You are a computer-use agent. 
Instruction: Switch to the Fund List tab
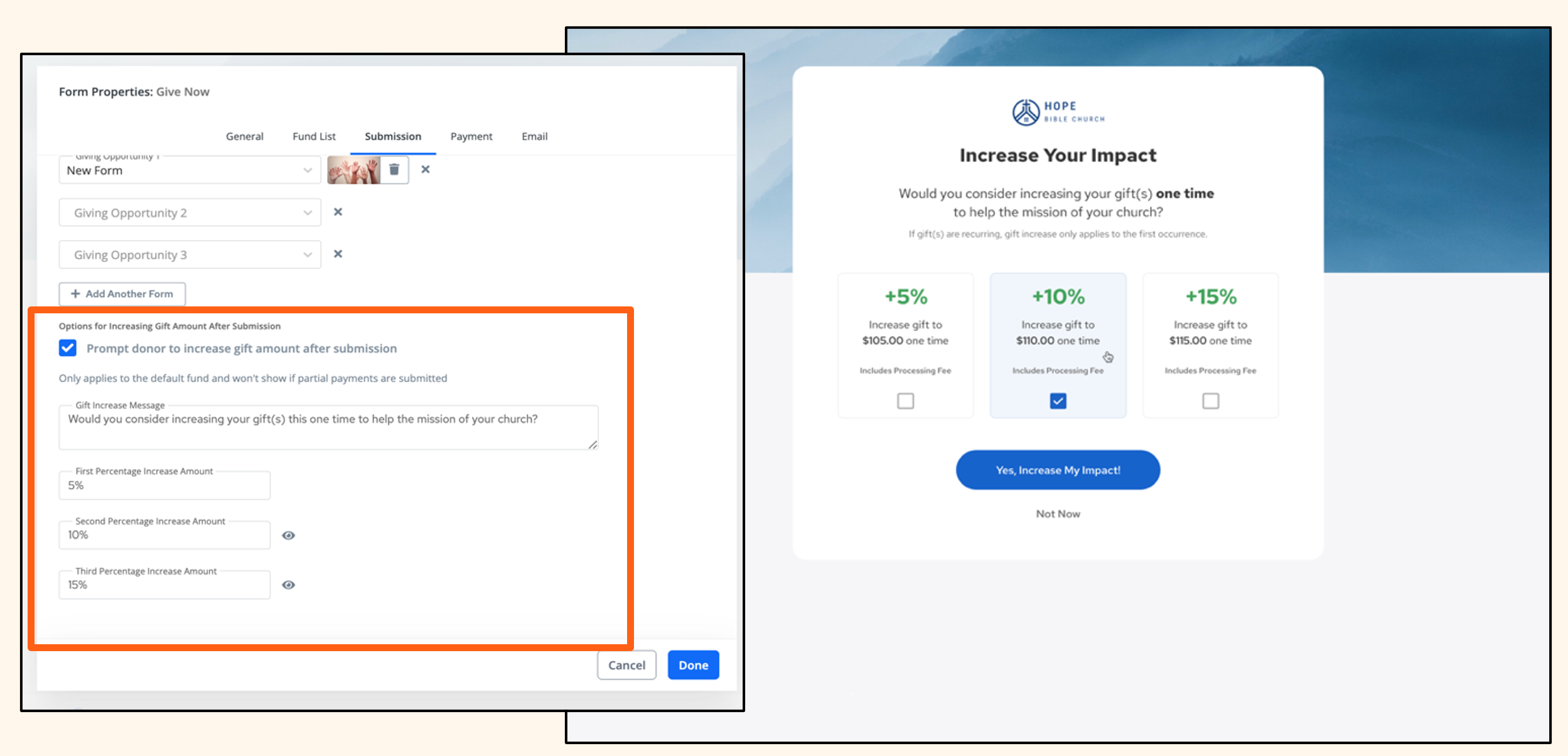[x=314, y=136]
